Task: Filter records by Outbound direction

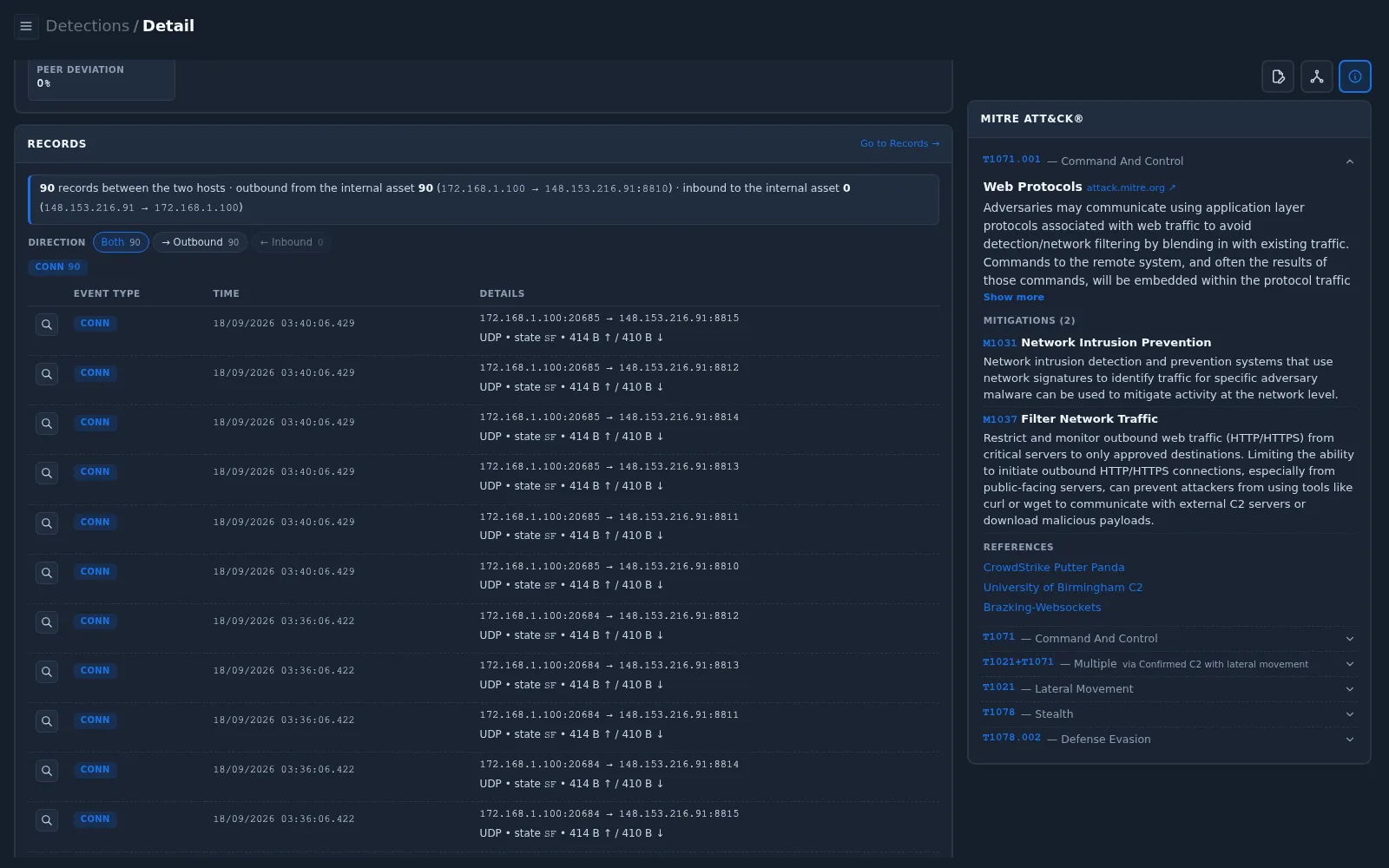Action: click(200, 242)
